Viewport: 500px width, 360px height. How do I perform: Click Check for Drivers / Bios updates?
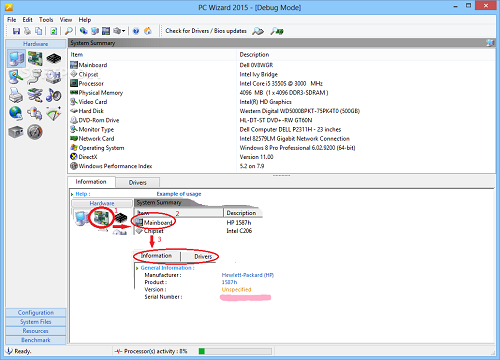206,31
